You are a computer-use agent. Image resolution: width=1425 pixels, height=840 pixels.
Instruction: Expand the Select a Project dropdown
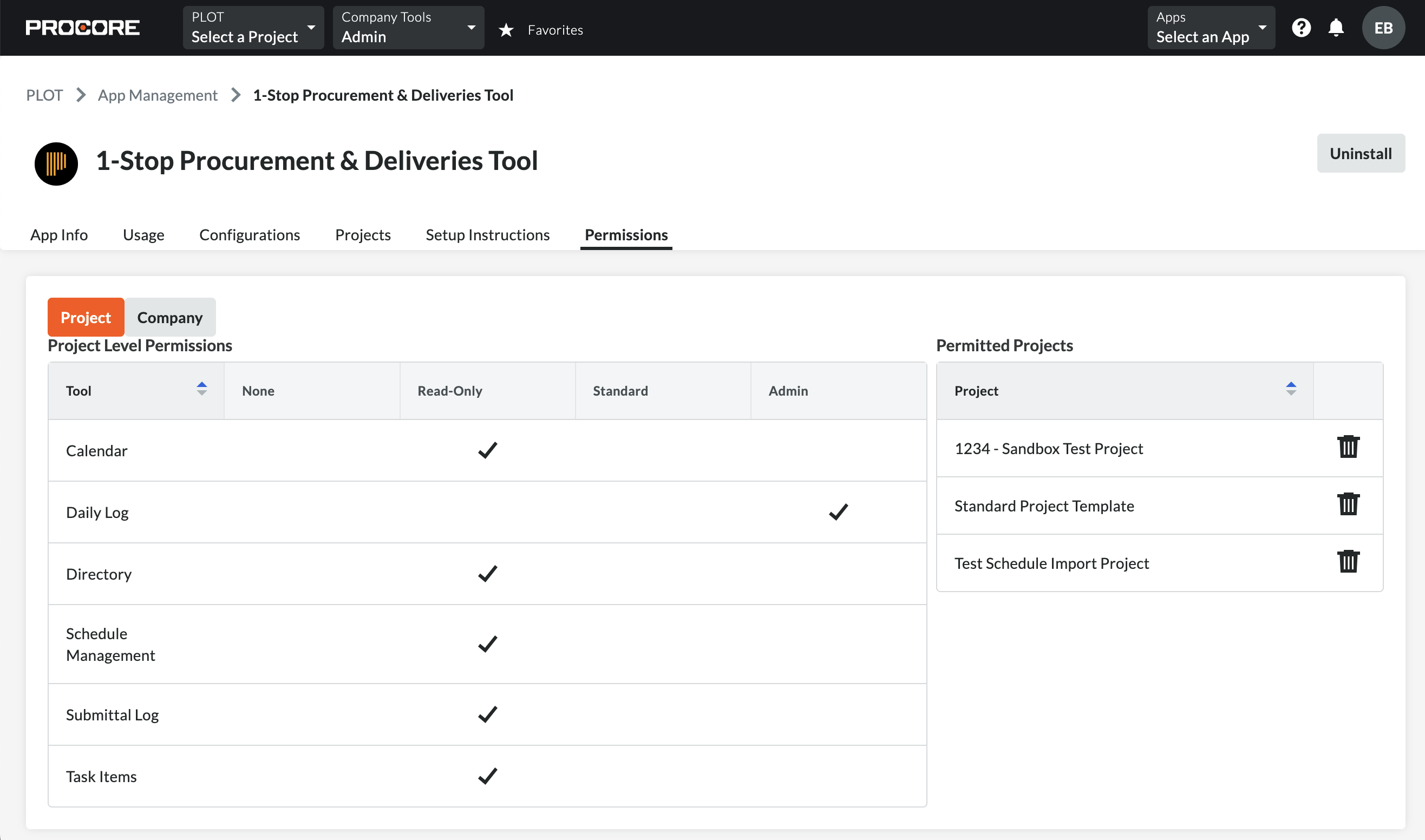(253, 28)
